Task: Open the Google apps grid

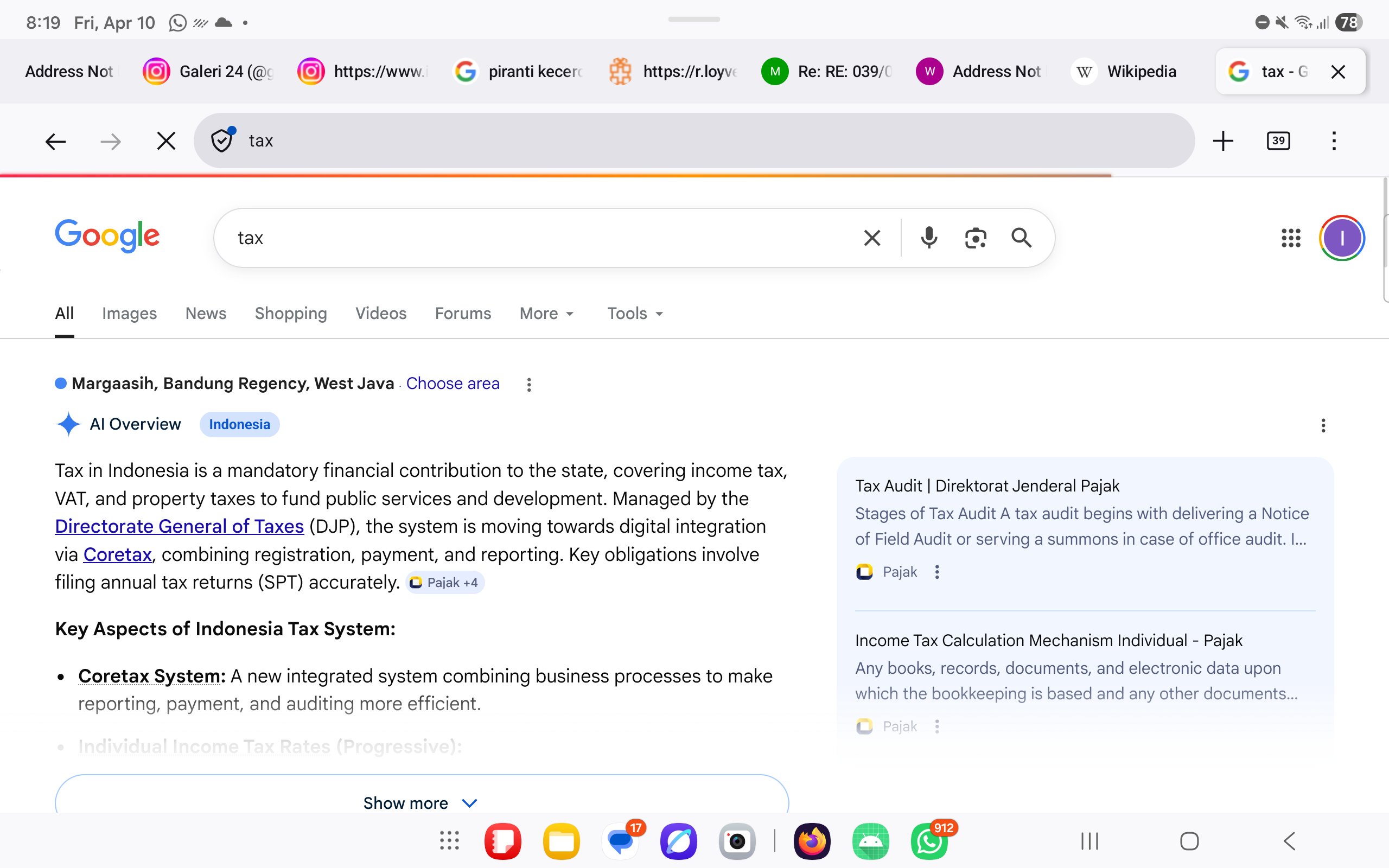Action: click(1291, 237)
